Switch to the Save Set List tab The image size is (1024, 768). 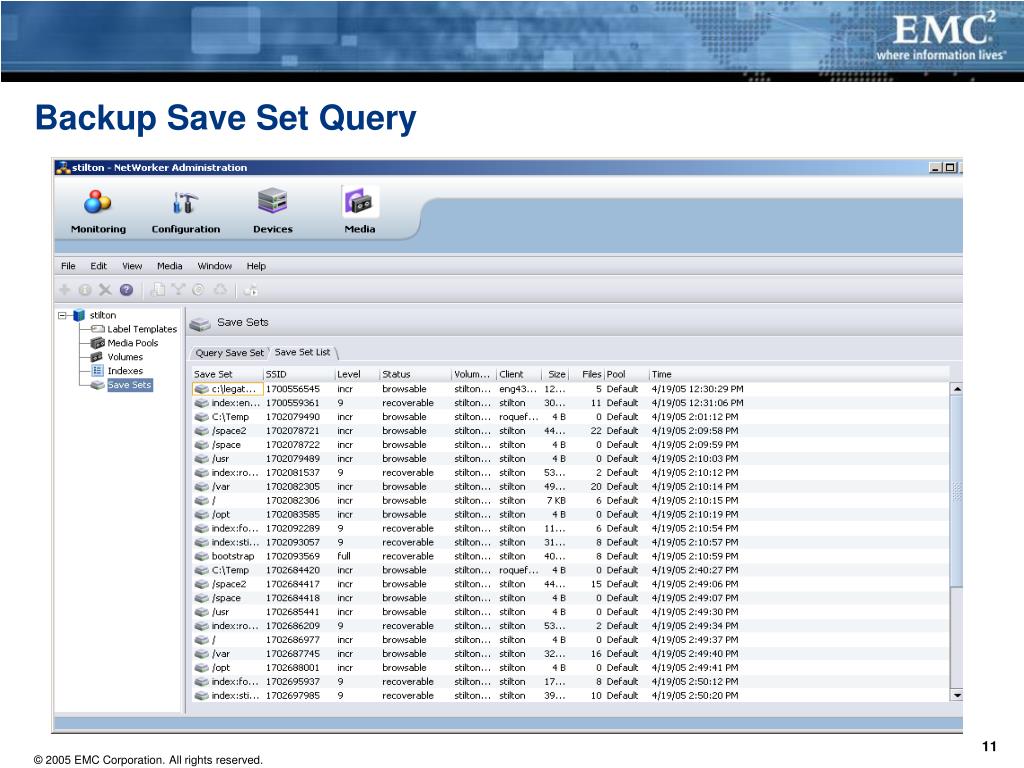click(x=302, y=352)
